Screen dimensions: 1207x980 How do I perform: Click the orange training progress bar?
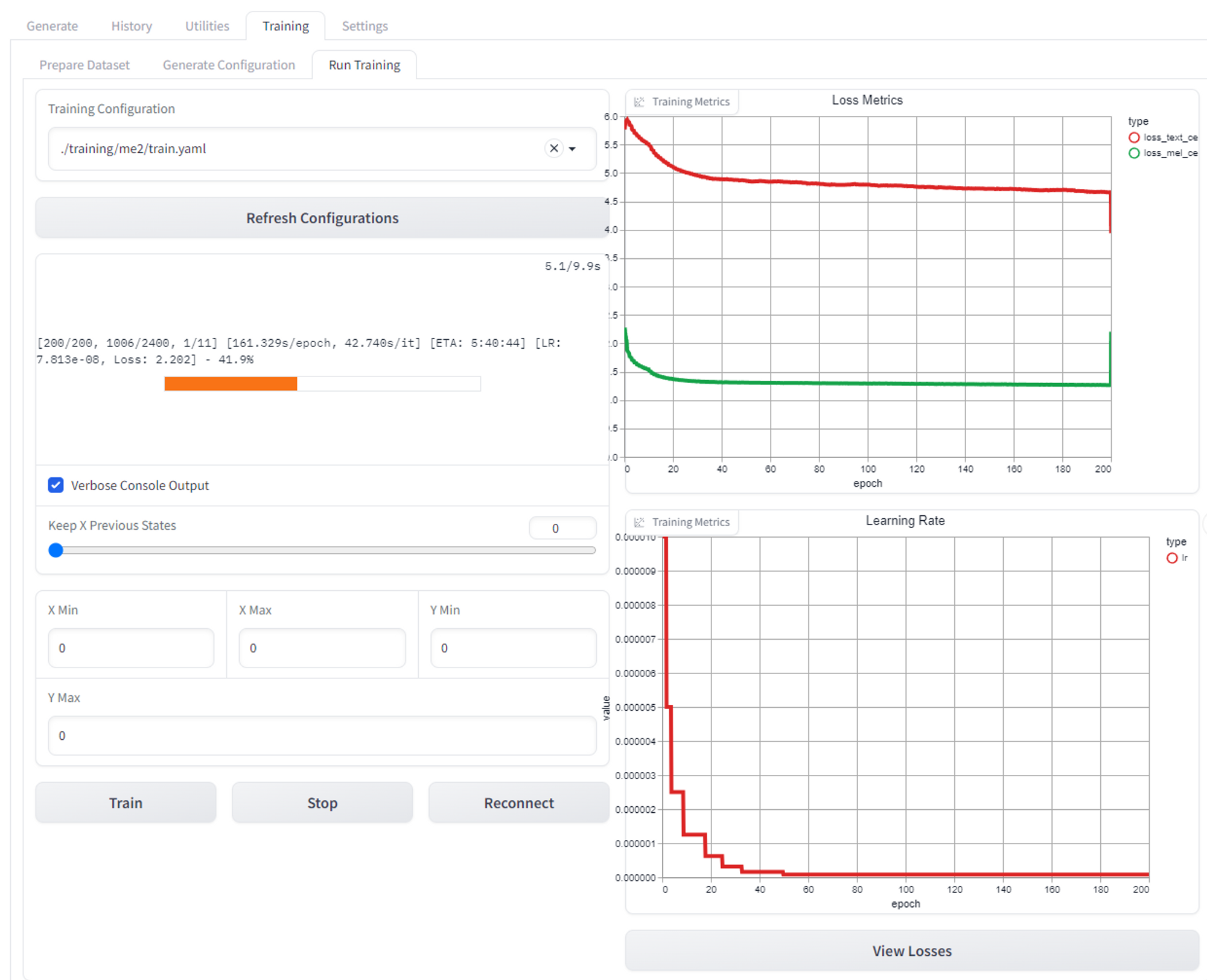231,384
